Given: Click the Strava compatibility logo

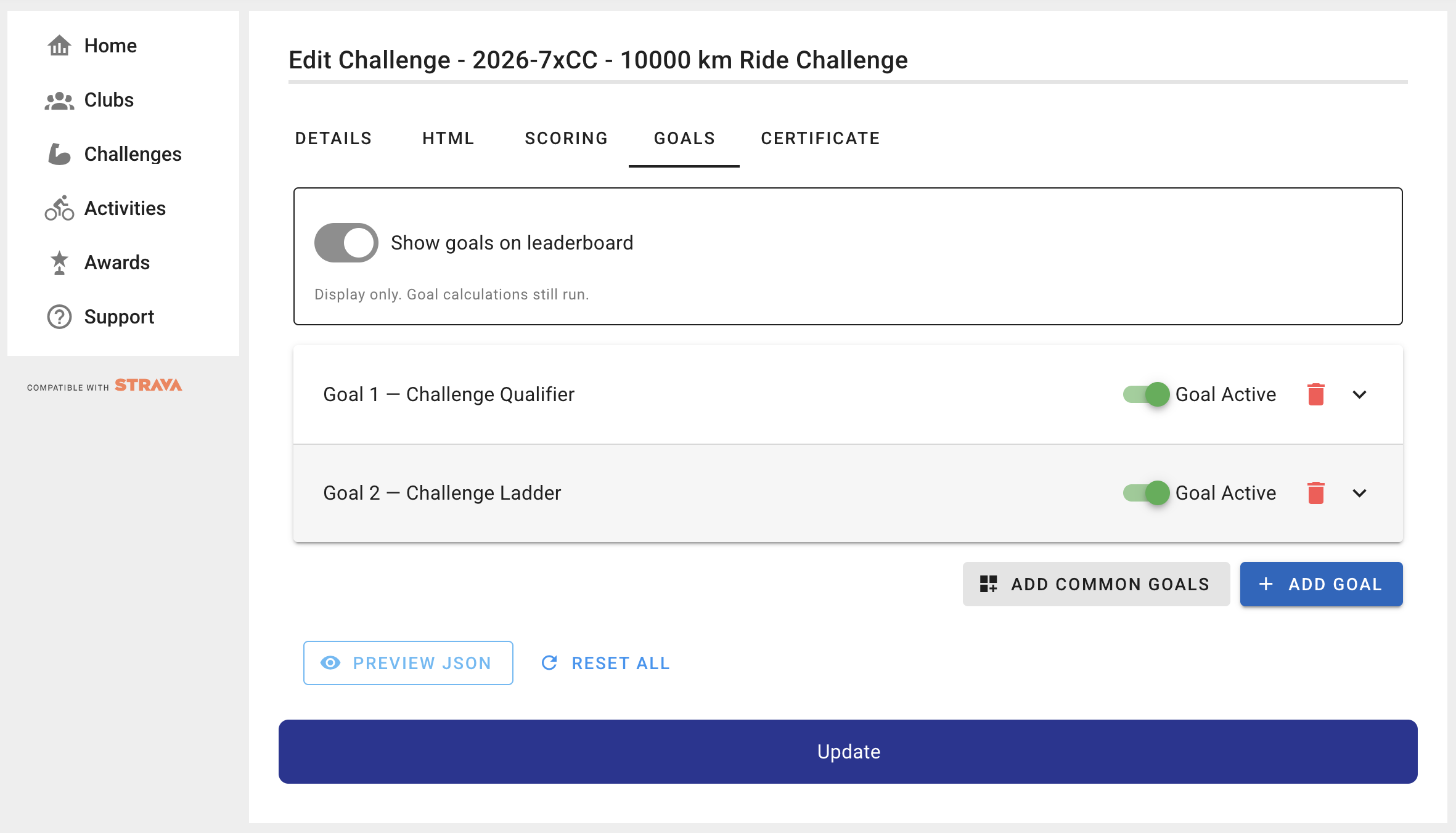Looking at the screenshot, I should point(104,386).
